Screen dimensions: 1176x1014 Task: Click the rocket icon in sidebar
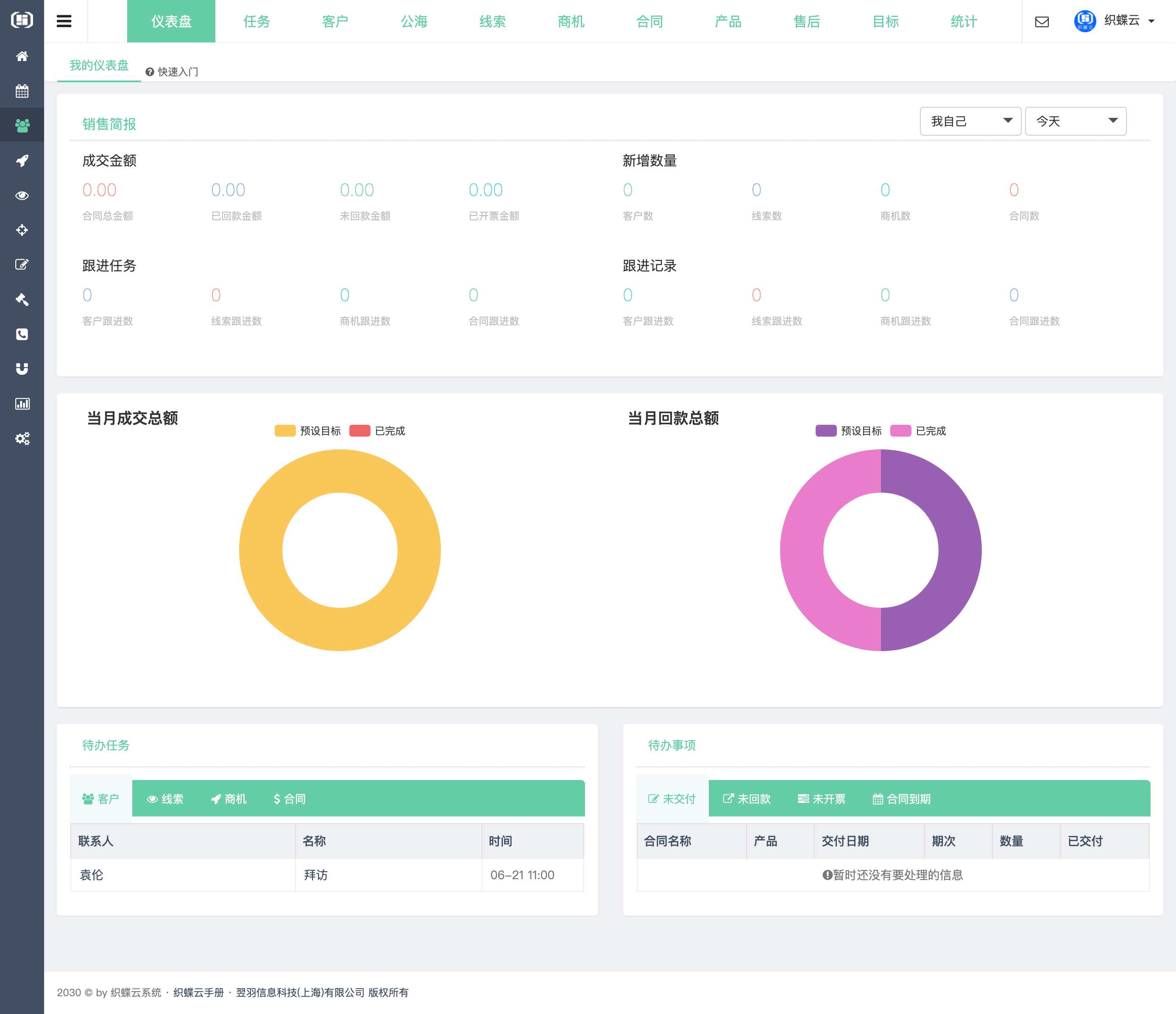click(x=22, y=161)
